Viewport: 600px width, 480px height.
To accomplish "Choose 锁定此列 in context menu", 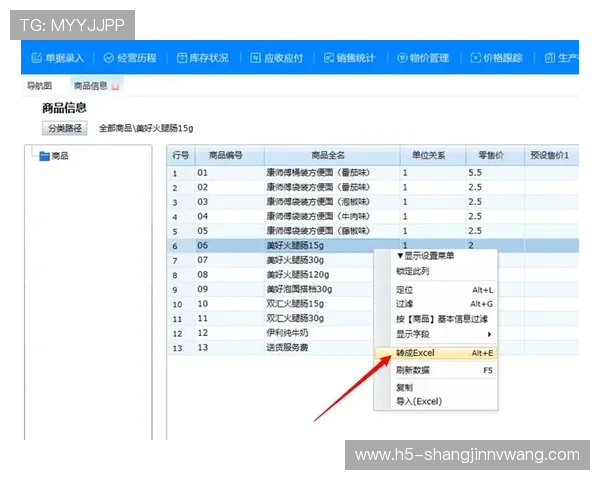I will coord(412,271).
